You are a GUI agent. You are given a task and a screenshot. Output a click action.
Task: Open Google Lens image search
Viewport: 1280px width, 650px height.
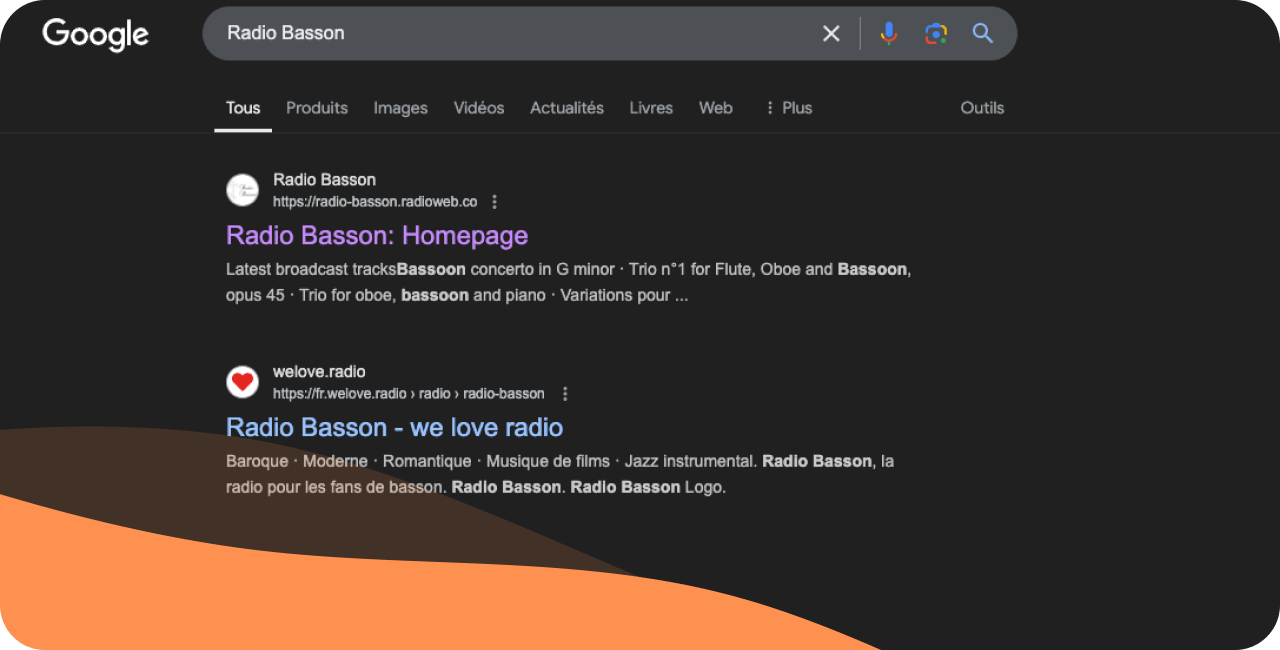click(935, 33)
